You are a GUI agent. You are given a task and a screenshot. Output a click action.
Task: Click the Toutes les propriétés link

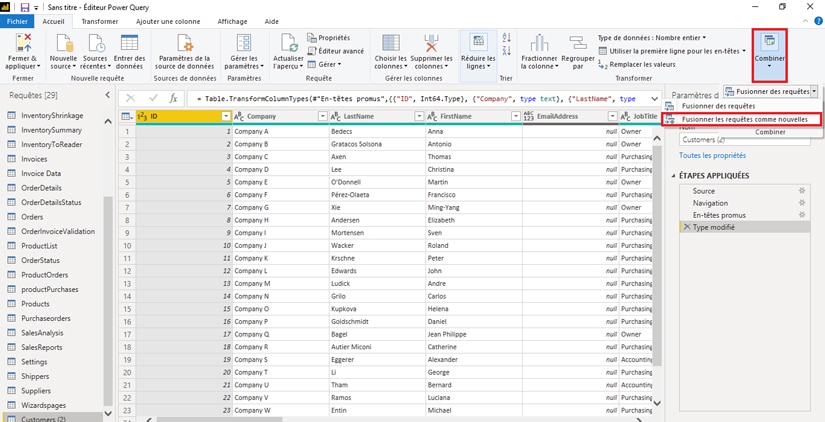[x=712, y=156]
